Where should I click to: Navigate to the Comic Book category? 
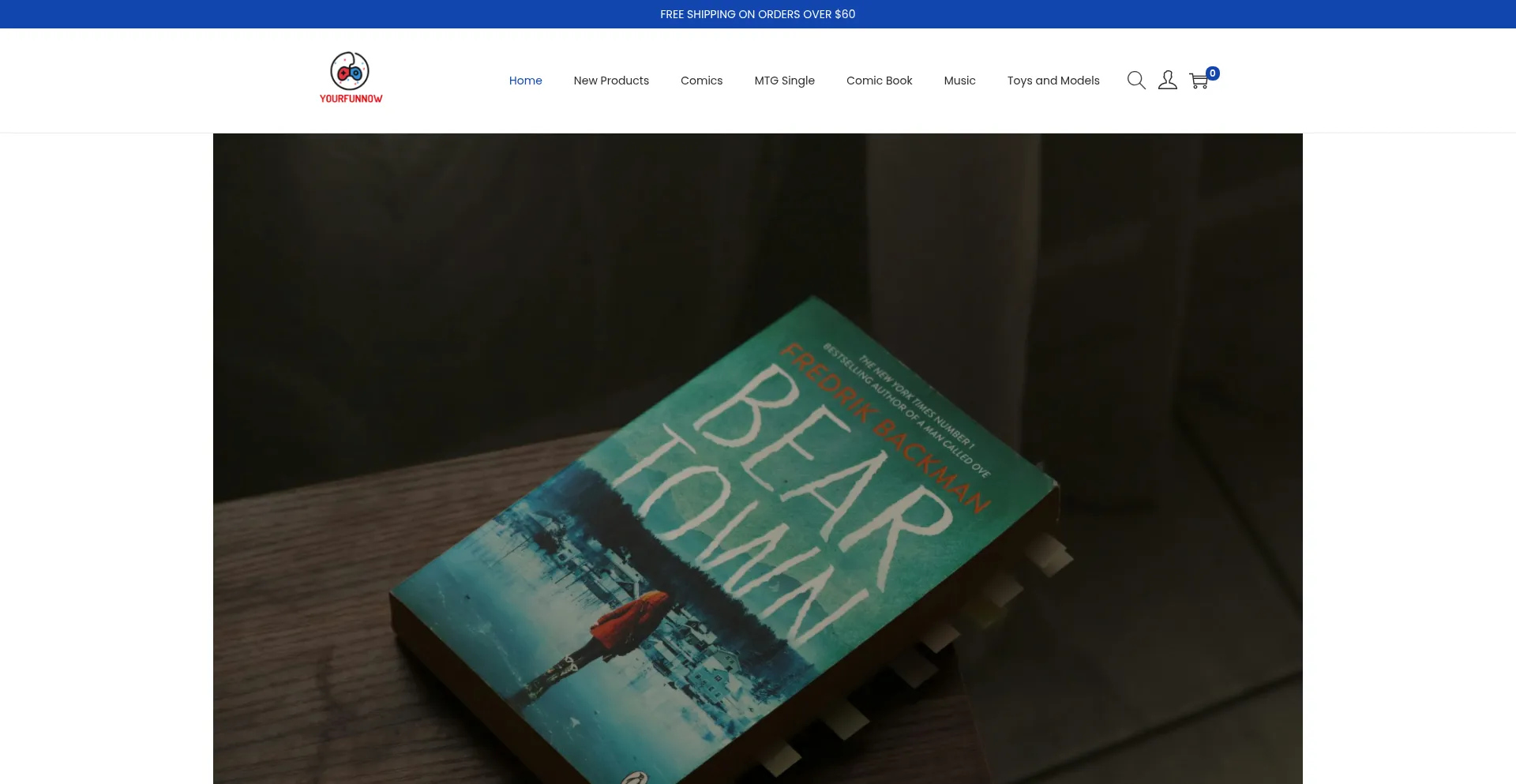click(879, 81)
